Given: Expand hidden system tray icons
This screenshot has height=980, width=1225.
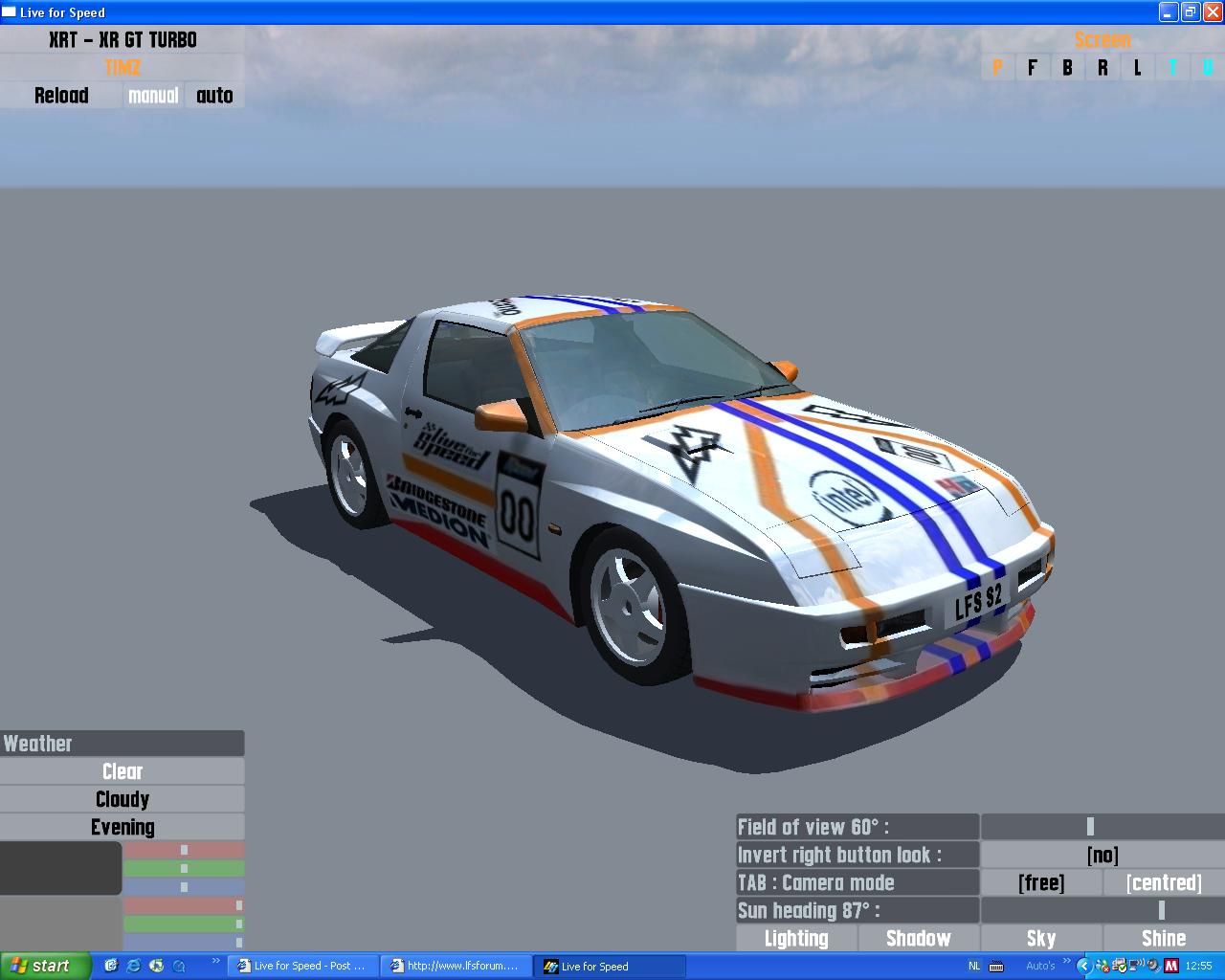Looking at the screenshot, I should (1084, 967).
